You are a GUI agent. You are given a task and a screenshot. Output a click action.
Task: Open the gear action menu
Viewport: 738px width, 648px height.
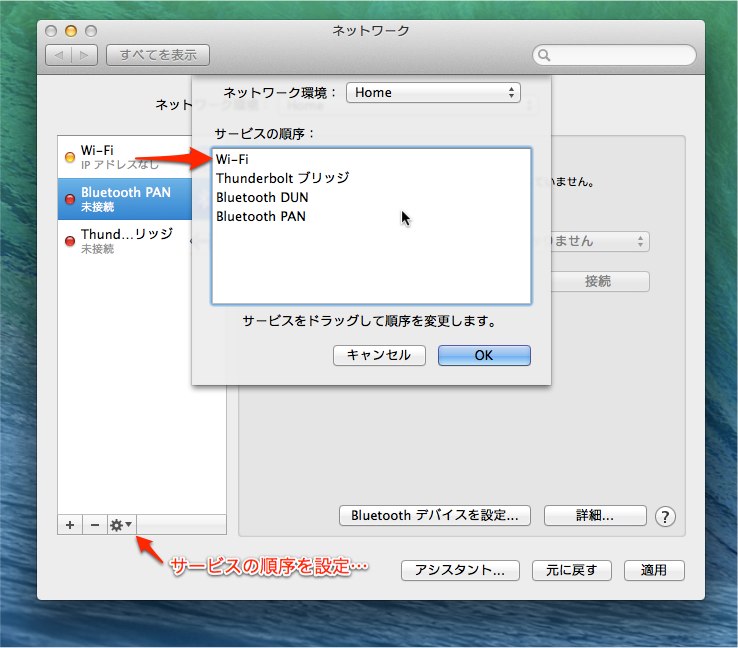pyautogui.click(x=121, y=525)
